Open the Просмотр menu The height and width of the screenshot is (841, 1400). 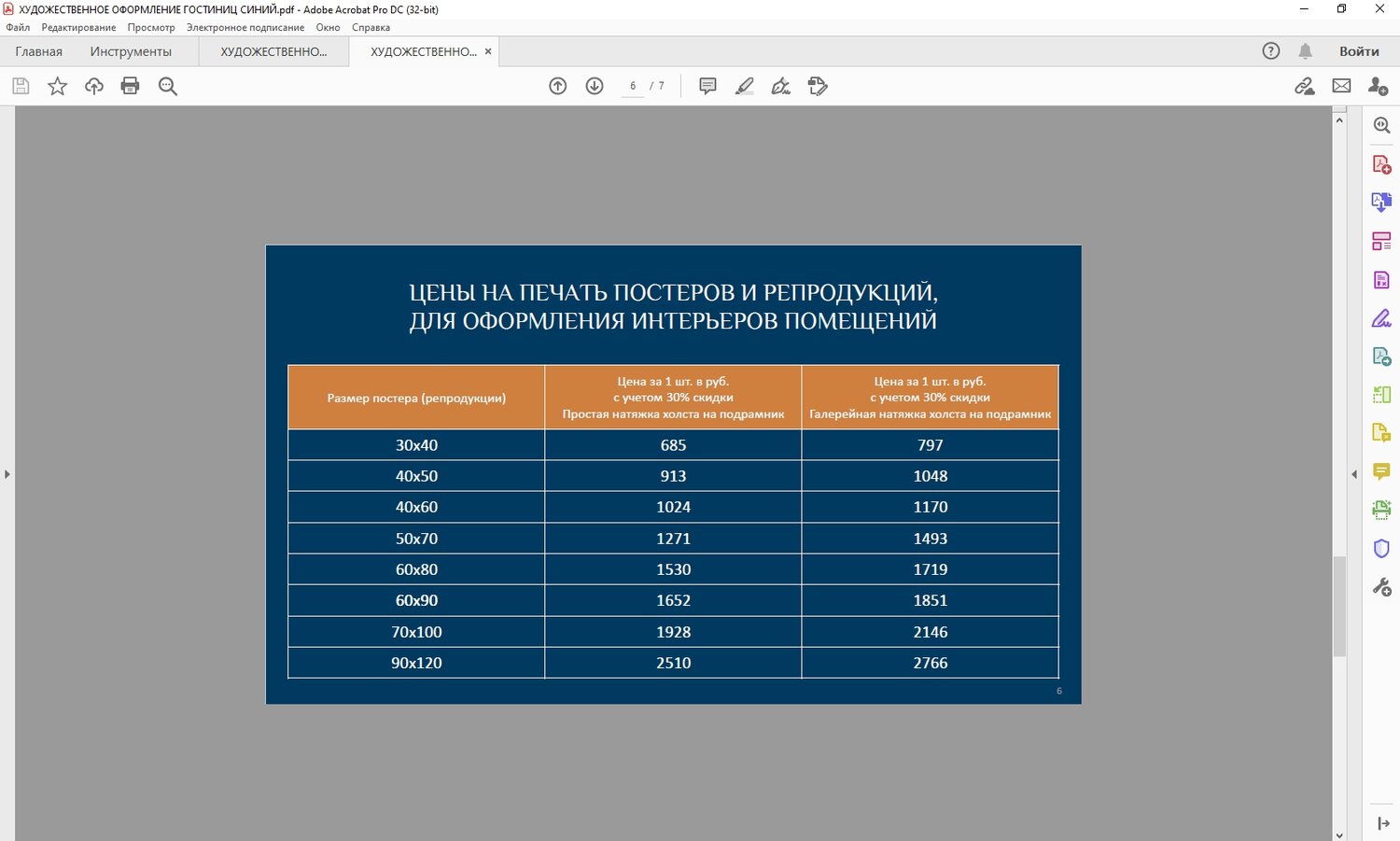pyautogui.click(x=151, y=27)
